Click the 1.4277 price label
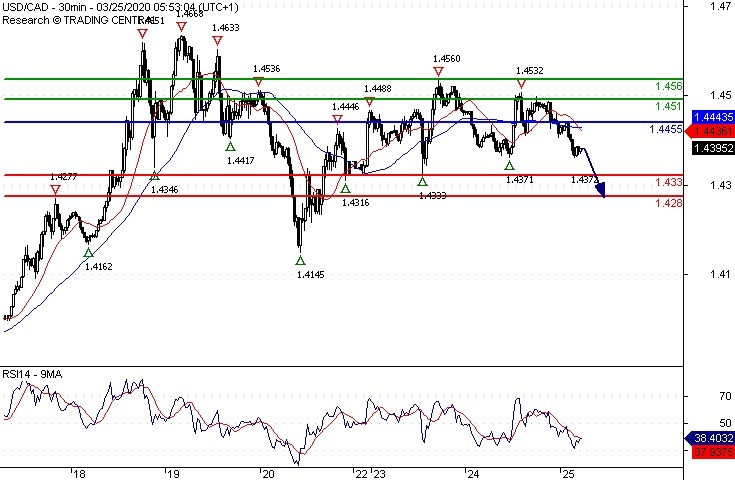Screen dimensions: 735x480 64,177
